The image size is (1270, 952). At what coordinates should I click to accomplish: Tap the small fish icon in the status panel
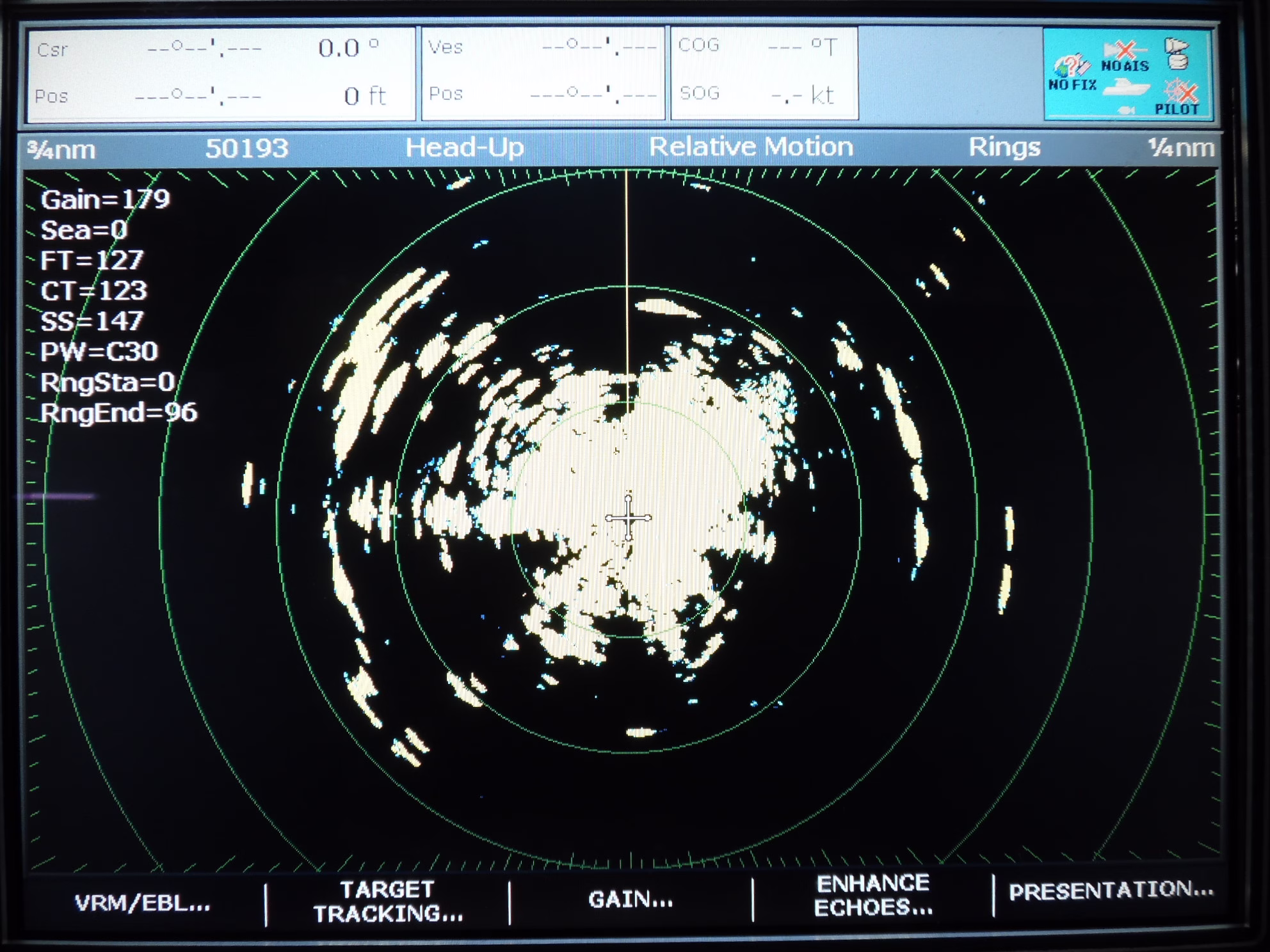coord(1127,111)
